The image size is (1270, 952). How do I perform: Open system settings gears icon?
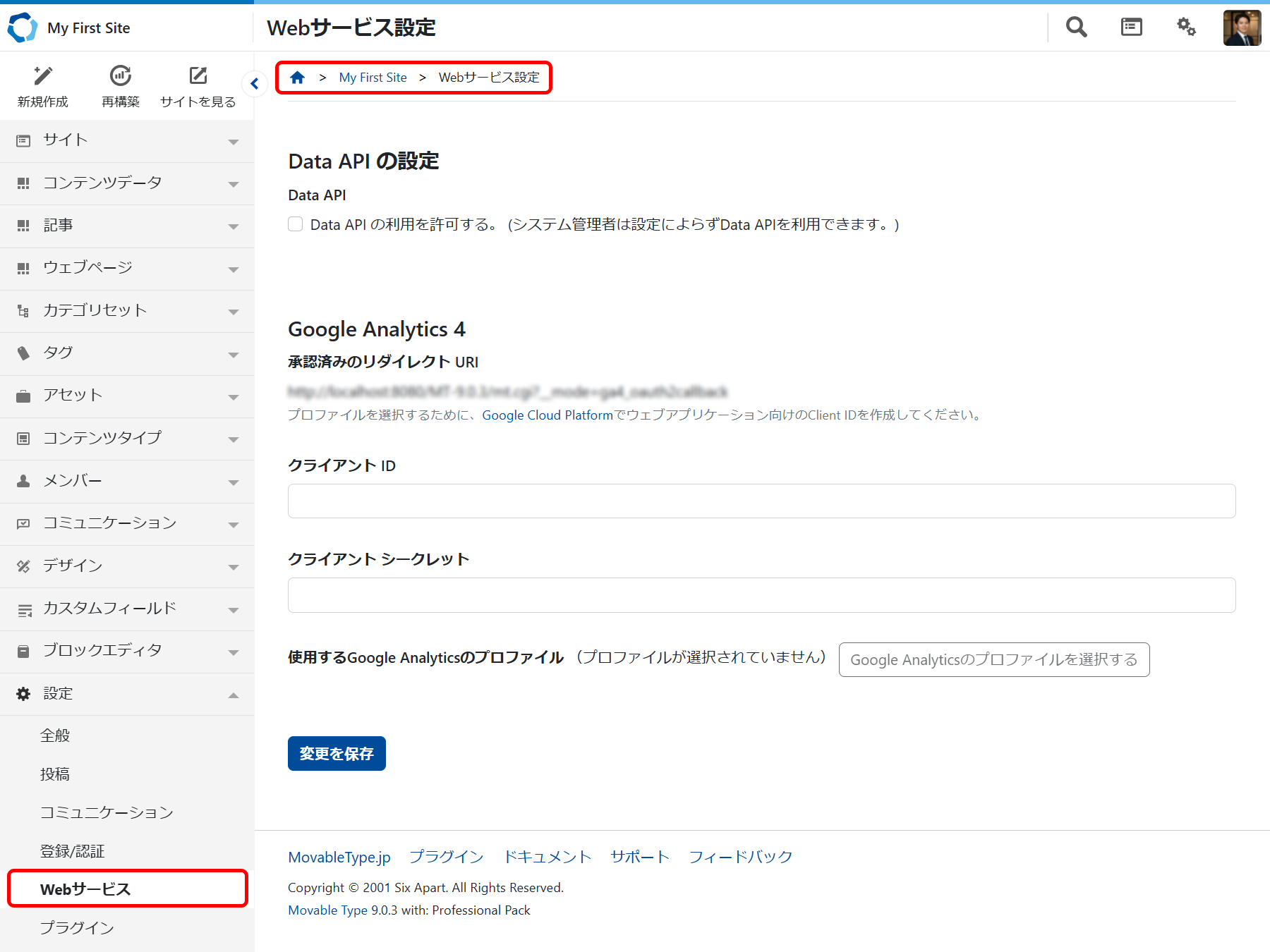(x=1186, y=28)
